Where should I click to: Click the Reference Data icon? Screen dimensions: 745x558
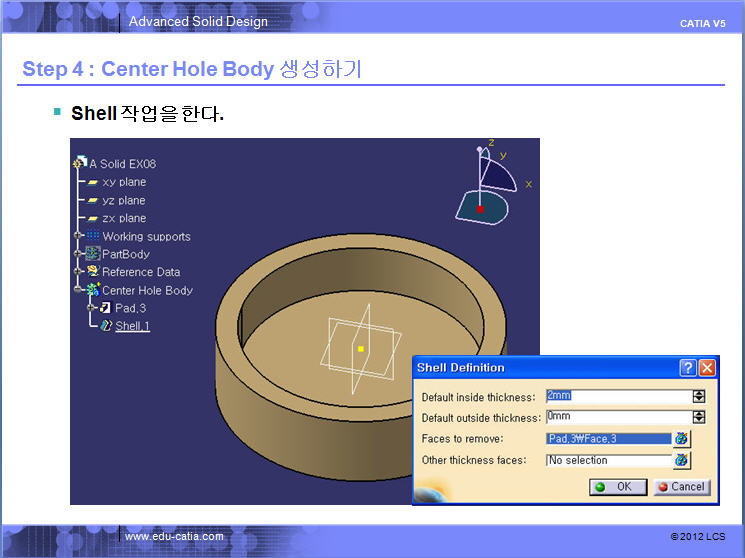[93, 272]
